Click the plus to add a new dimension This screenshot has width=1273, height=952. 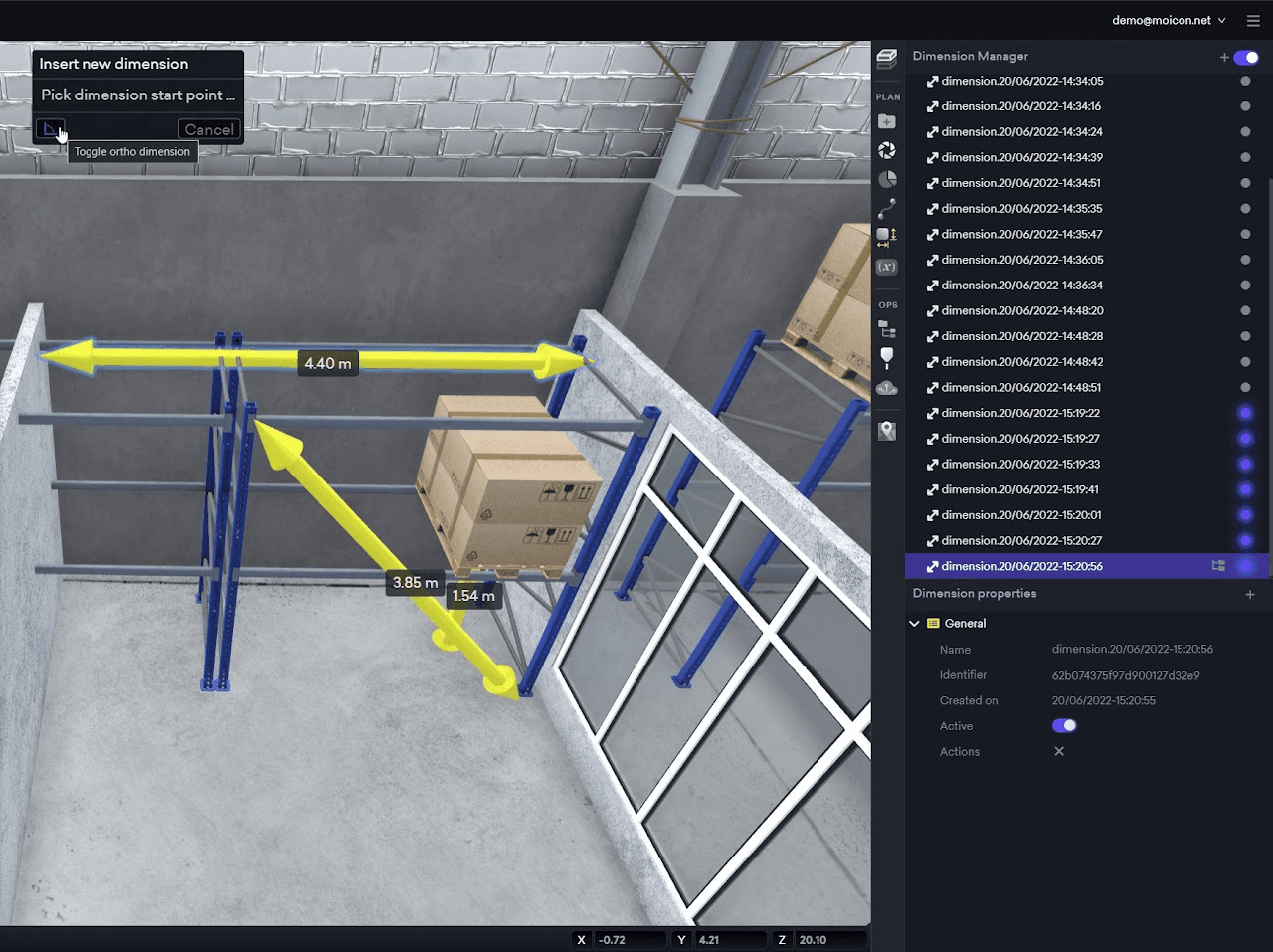pyautogui.click(x=1224, y=57)
